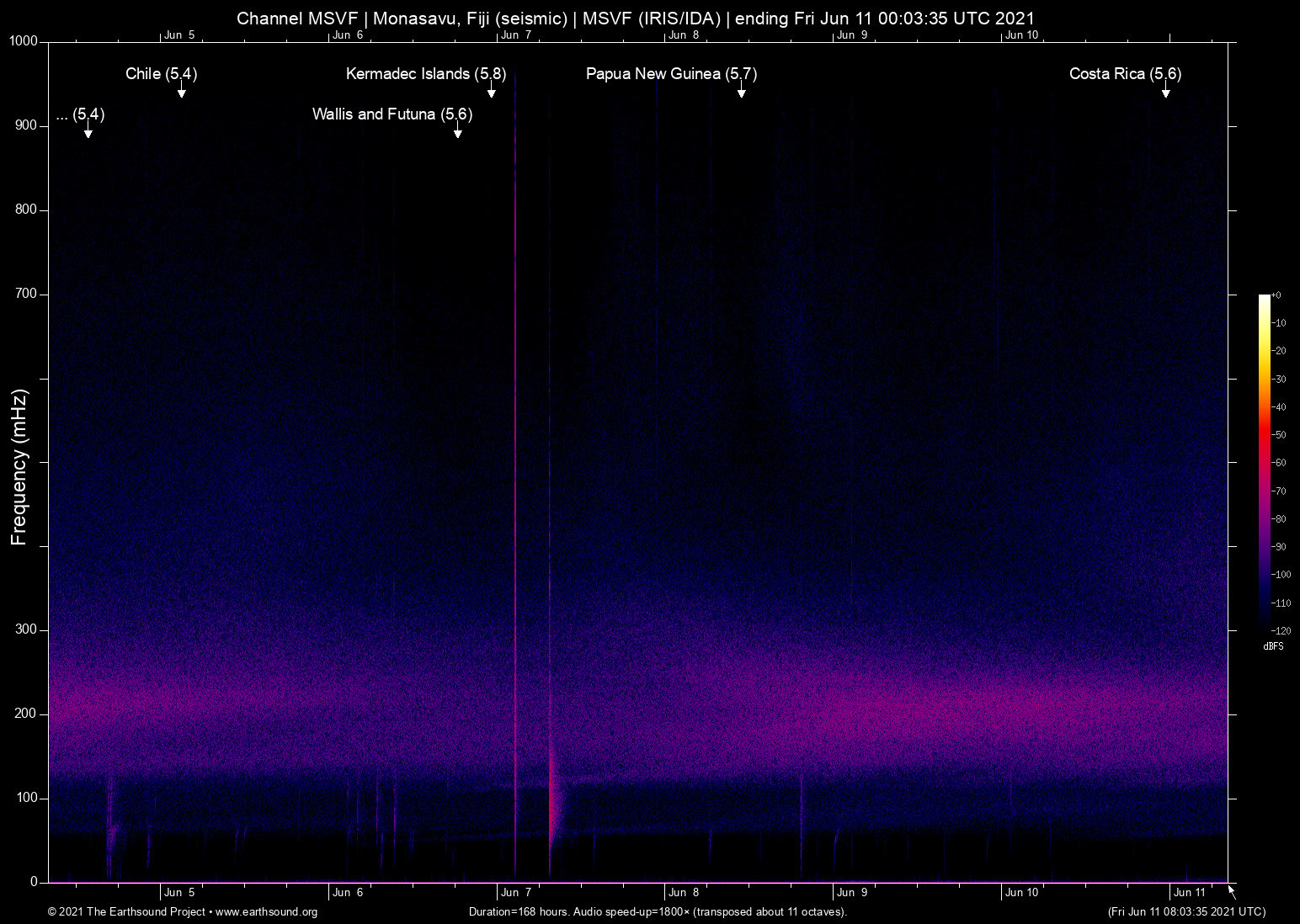The height and width of the screenshot is (924, 1300).
Task: Click the arrow marker below Papua New Guinea
Action: coord(742,91)
